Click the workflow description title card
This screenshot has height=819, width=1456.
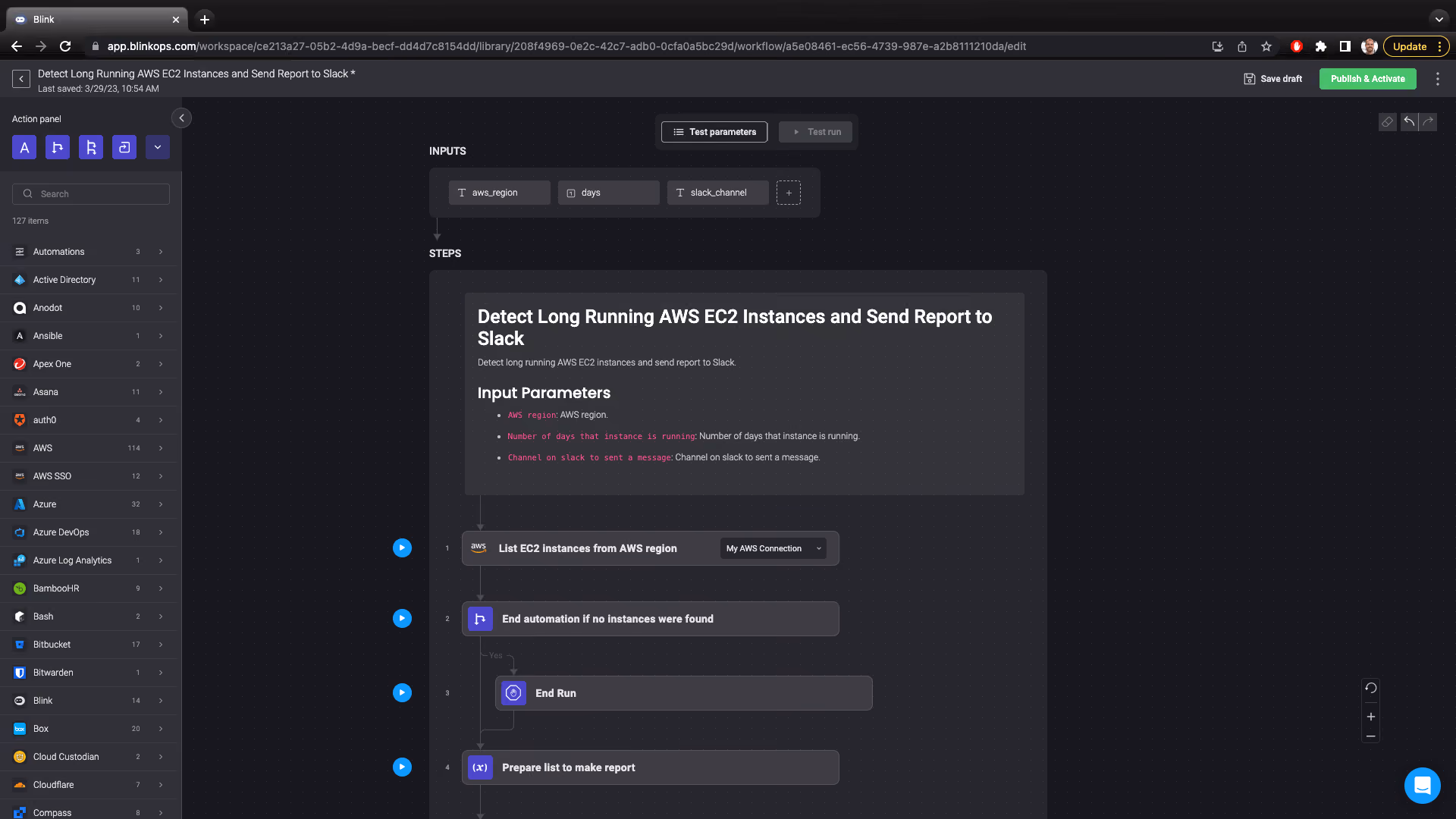[744, 394]
